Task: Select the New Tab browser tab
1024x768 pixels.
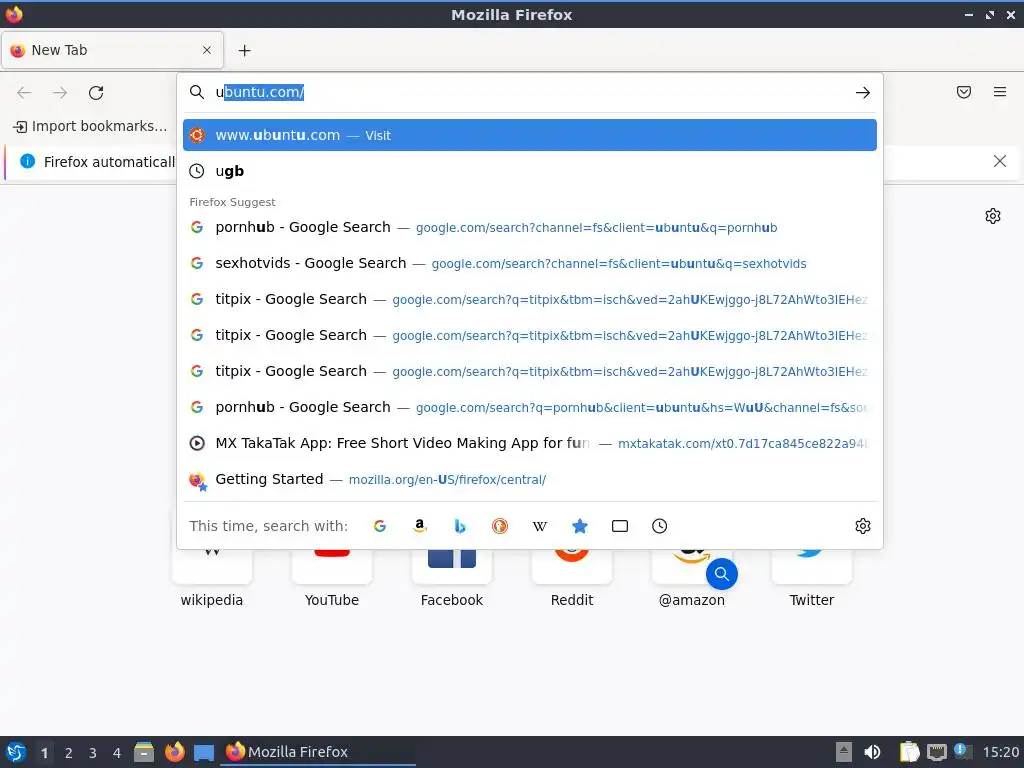Action: point(112,50)
